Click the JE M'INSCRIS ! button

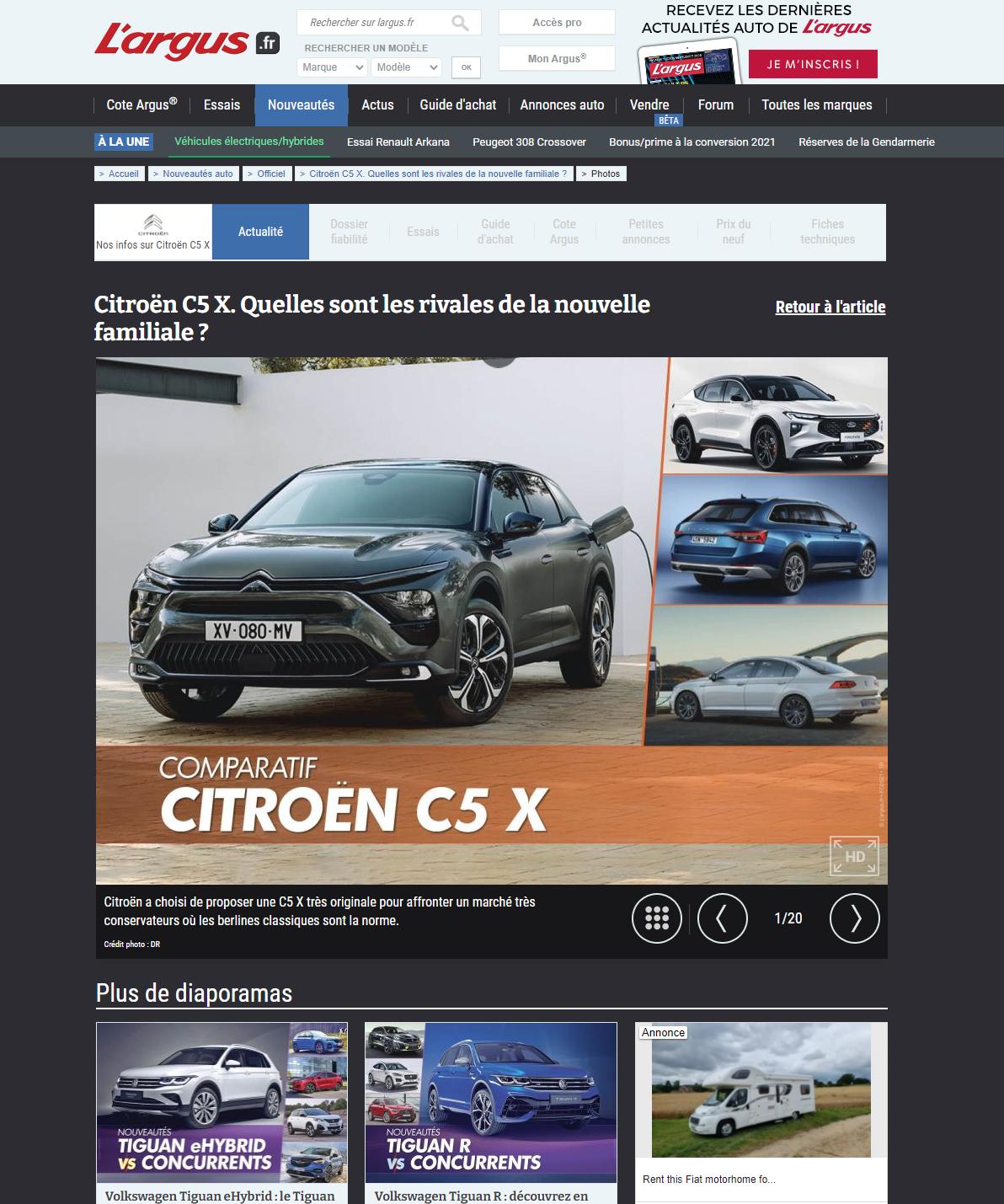813,64
